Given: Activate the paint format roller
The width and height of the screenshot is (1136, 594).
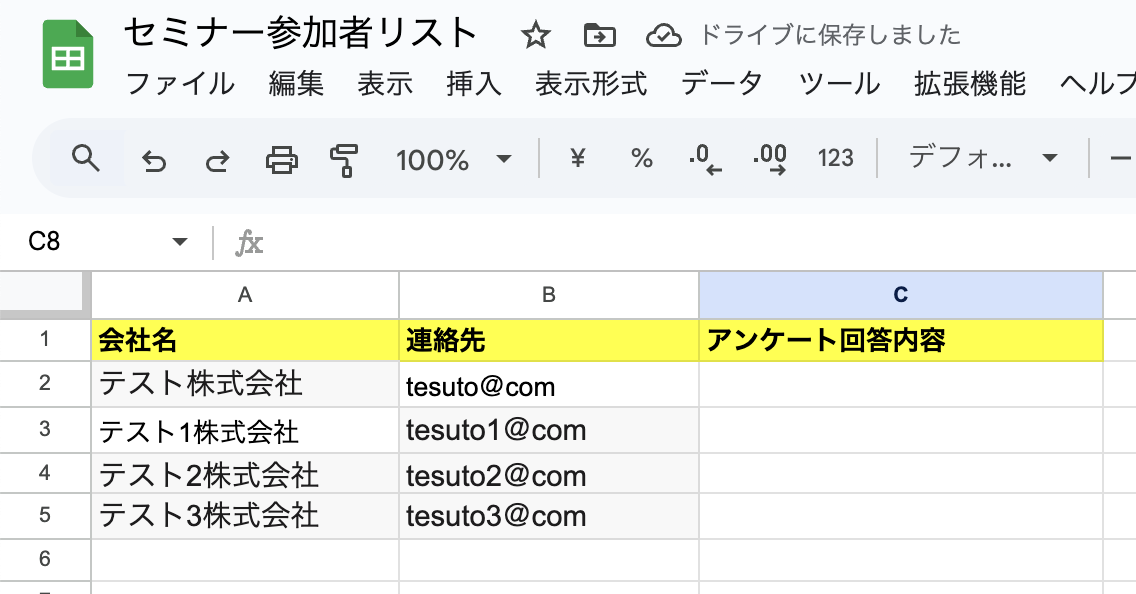Looking at the screenshot, I should 344,159.
